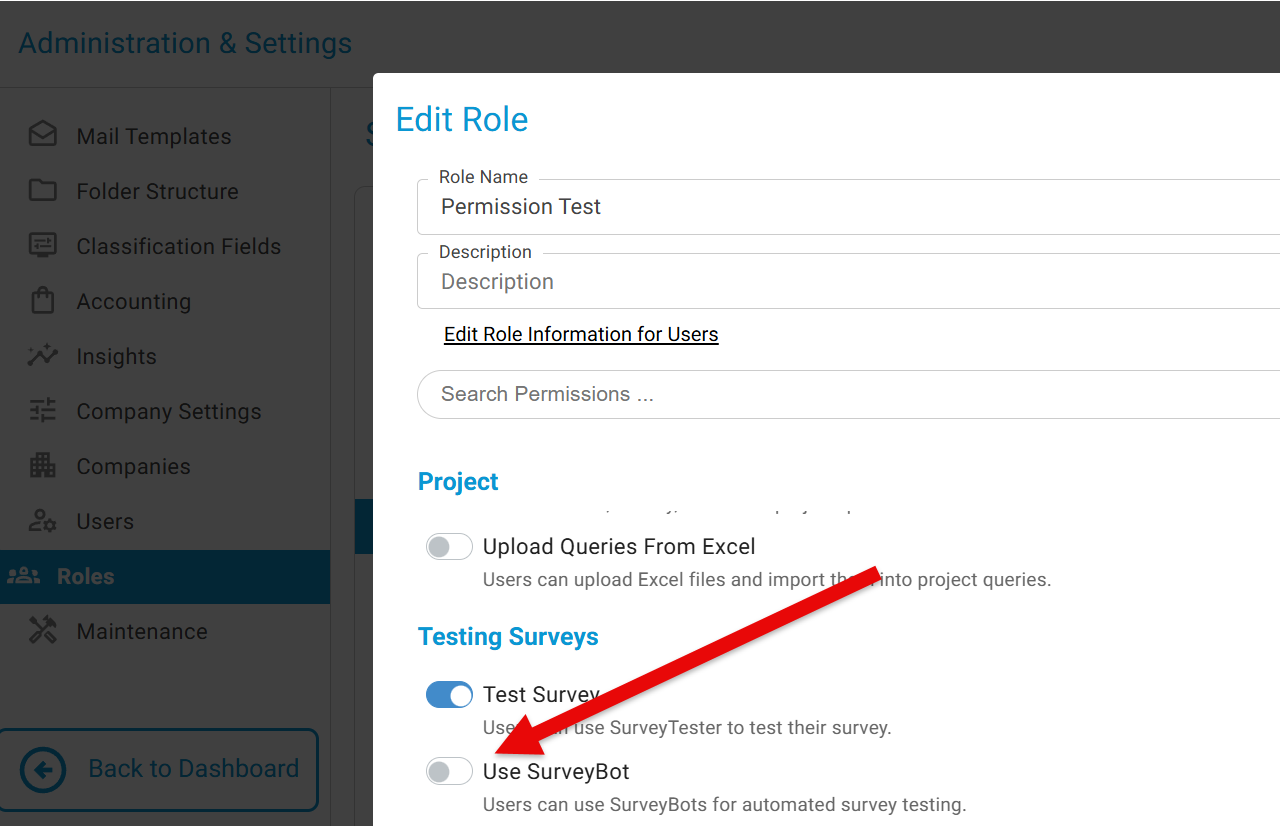Click the Folder Structure folder icon
The width and height of the screenshot is (1280, 826).
42,190
